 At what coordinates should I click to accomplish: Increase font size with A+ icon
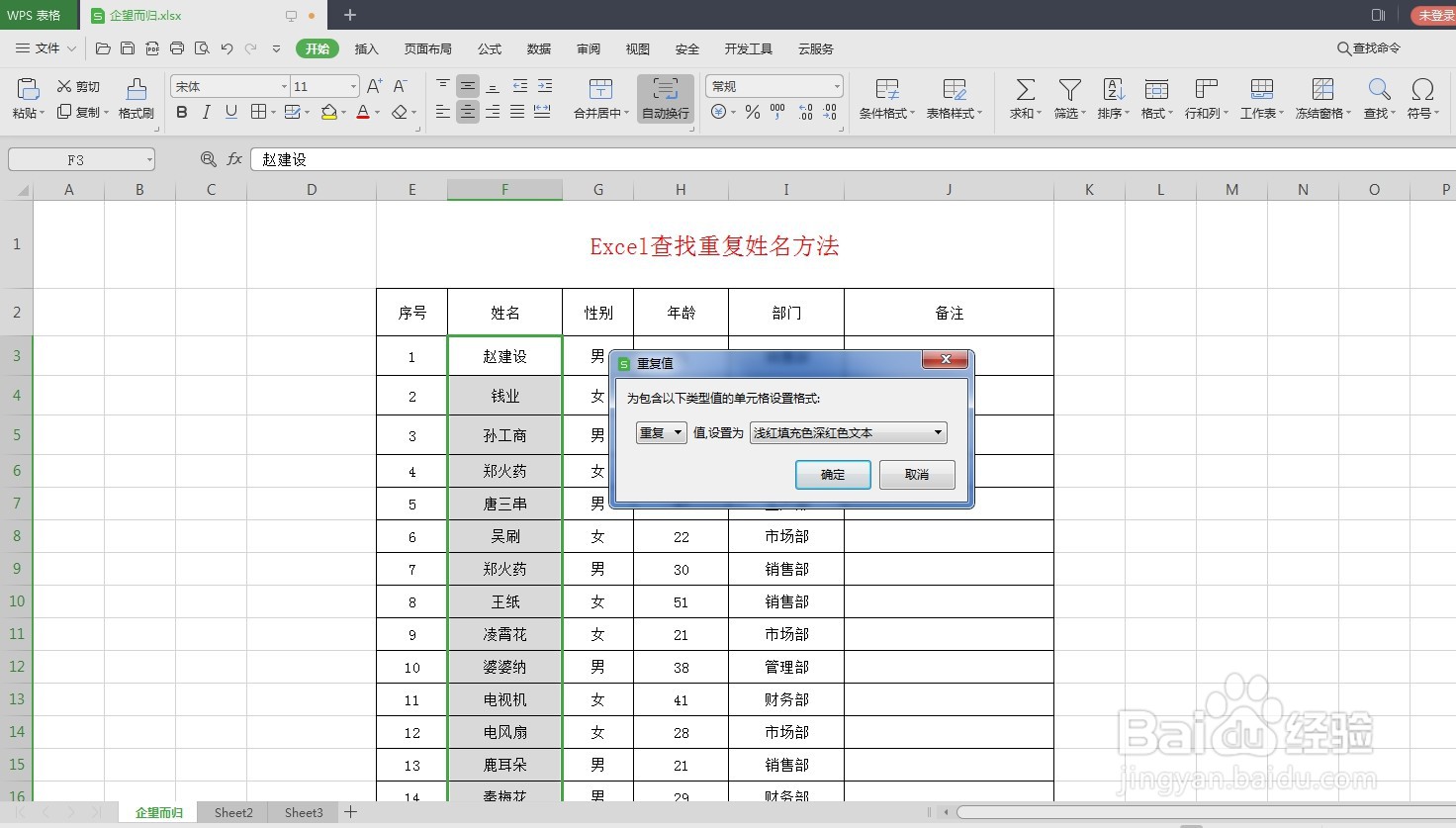coord(374,86)
